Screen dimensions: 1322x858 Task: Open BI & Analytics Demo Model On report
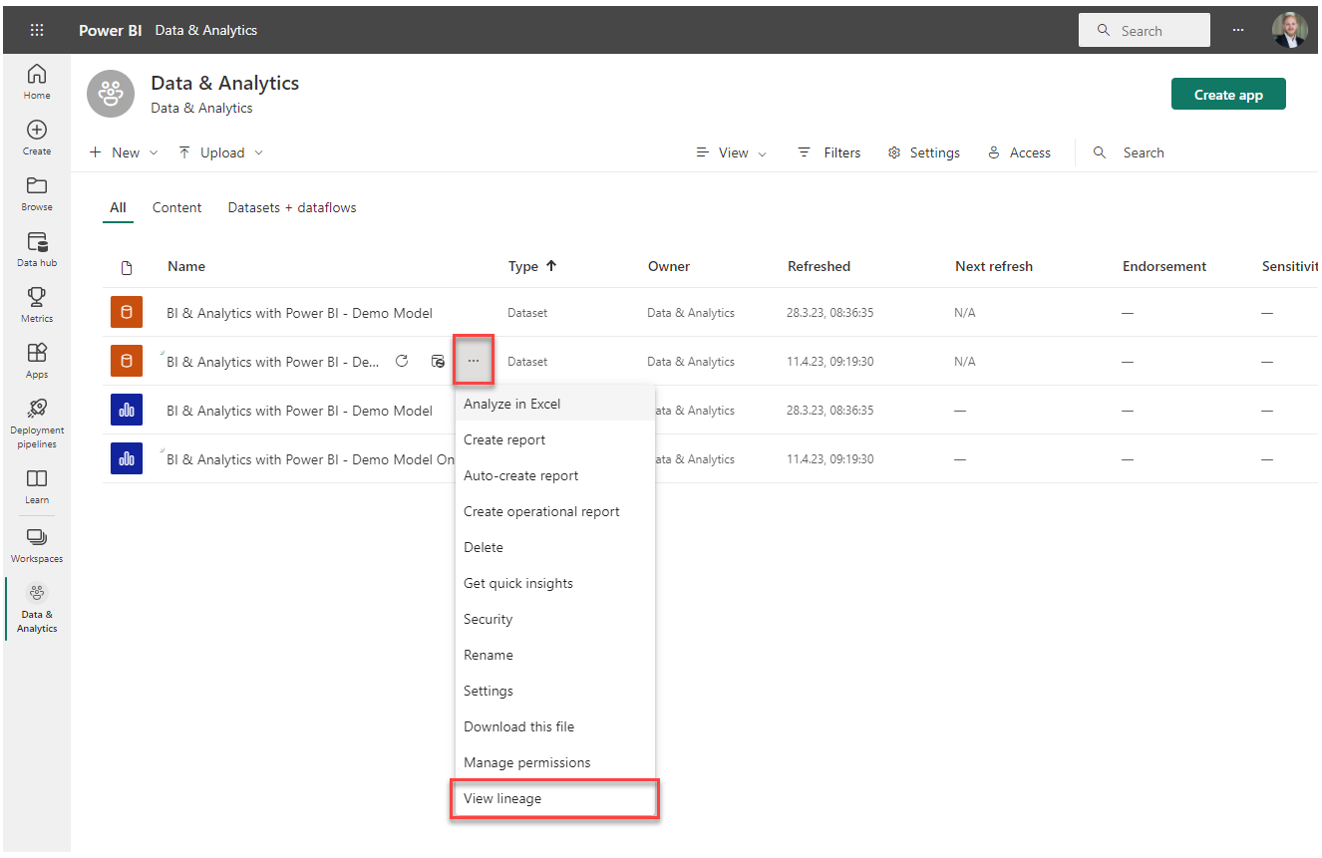pos(310,460)
